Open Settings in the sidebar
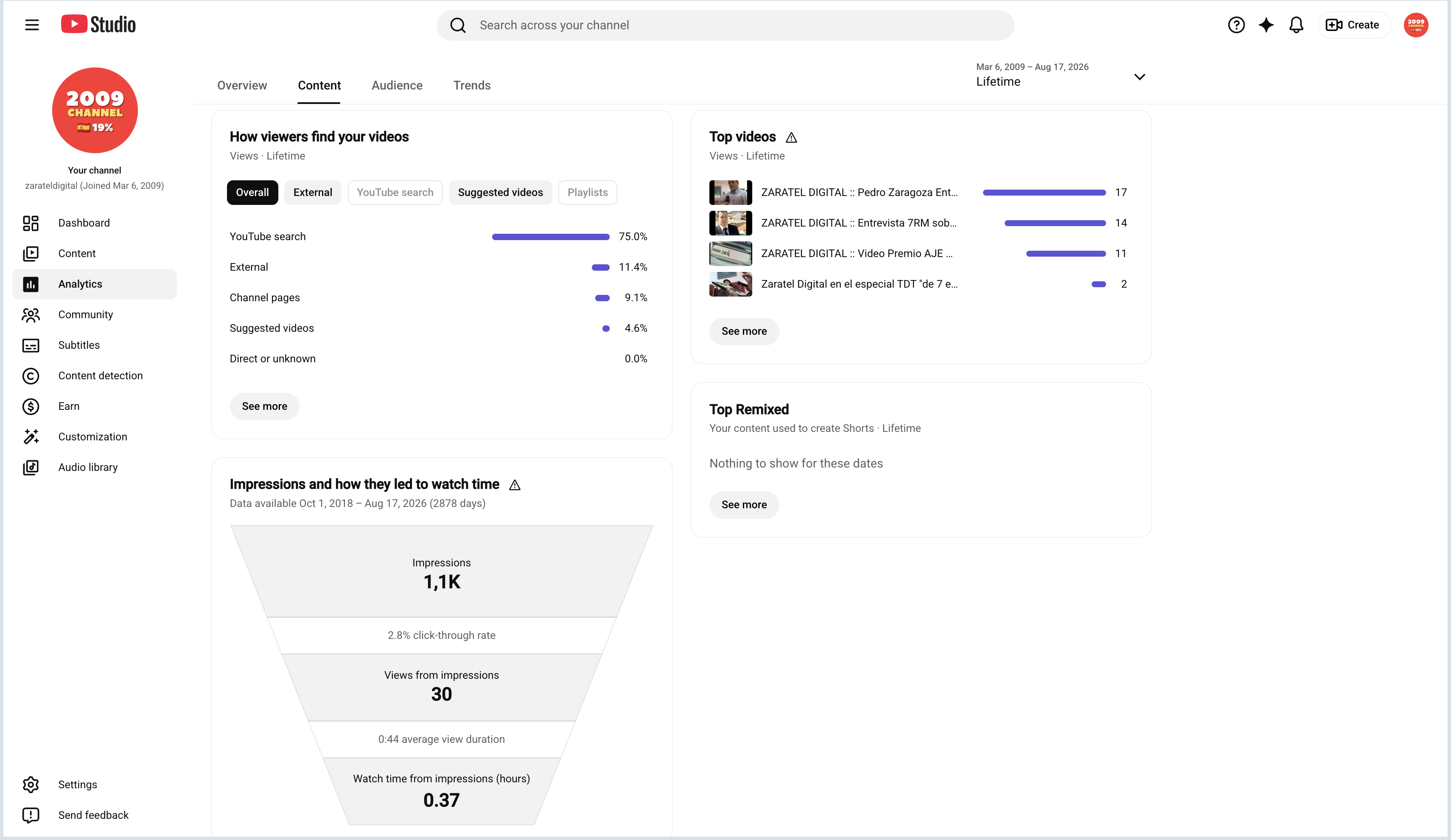Image resolution: width=1451 pixels, height=840 pixels. [95, 784]
